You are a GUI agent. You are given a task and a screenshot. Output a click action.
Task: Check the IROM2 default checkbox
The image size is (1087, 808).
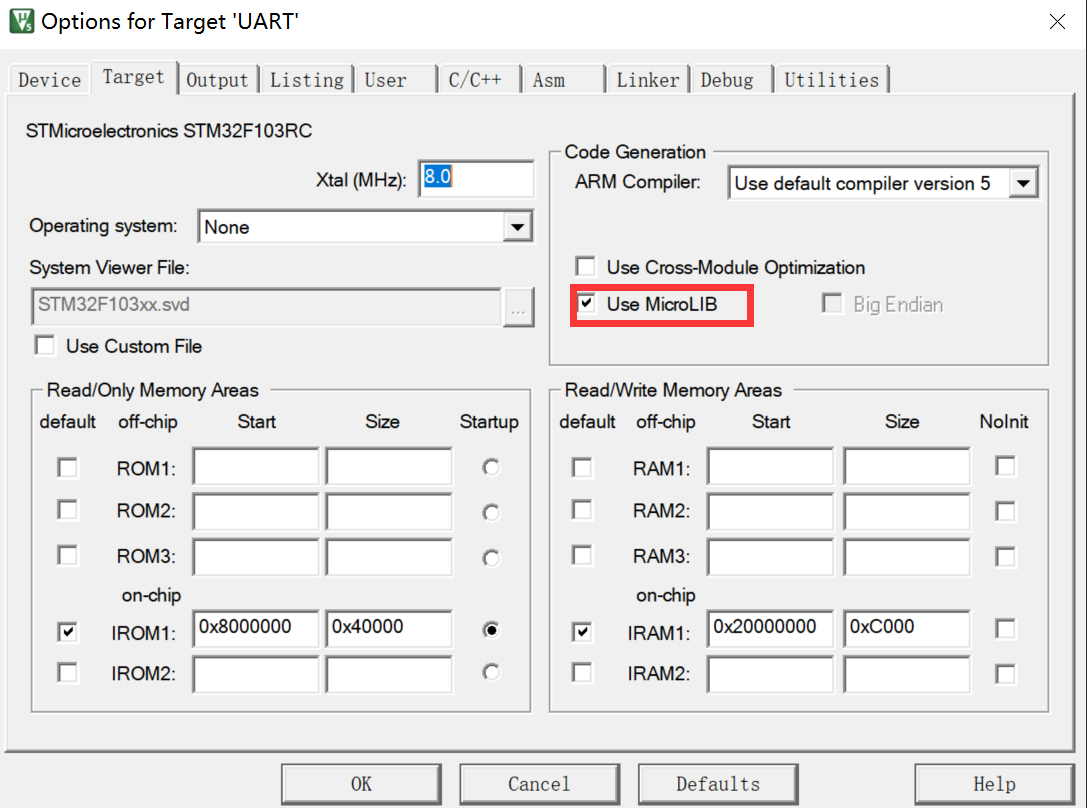[67, 673]
